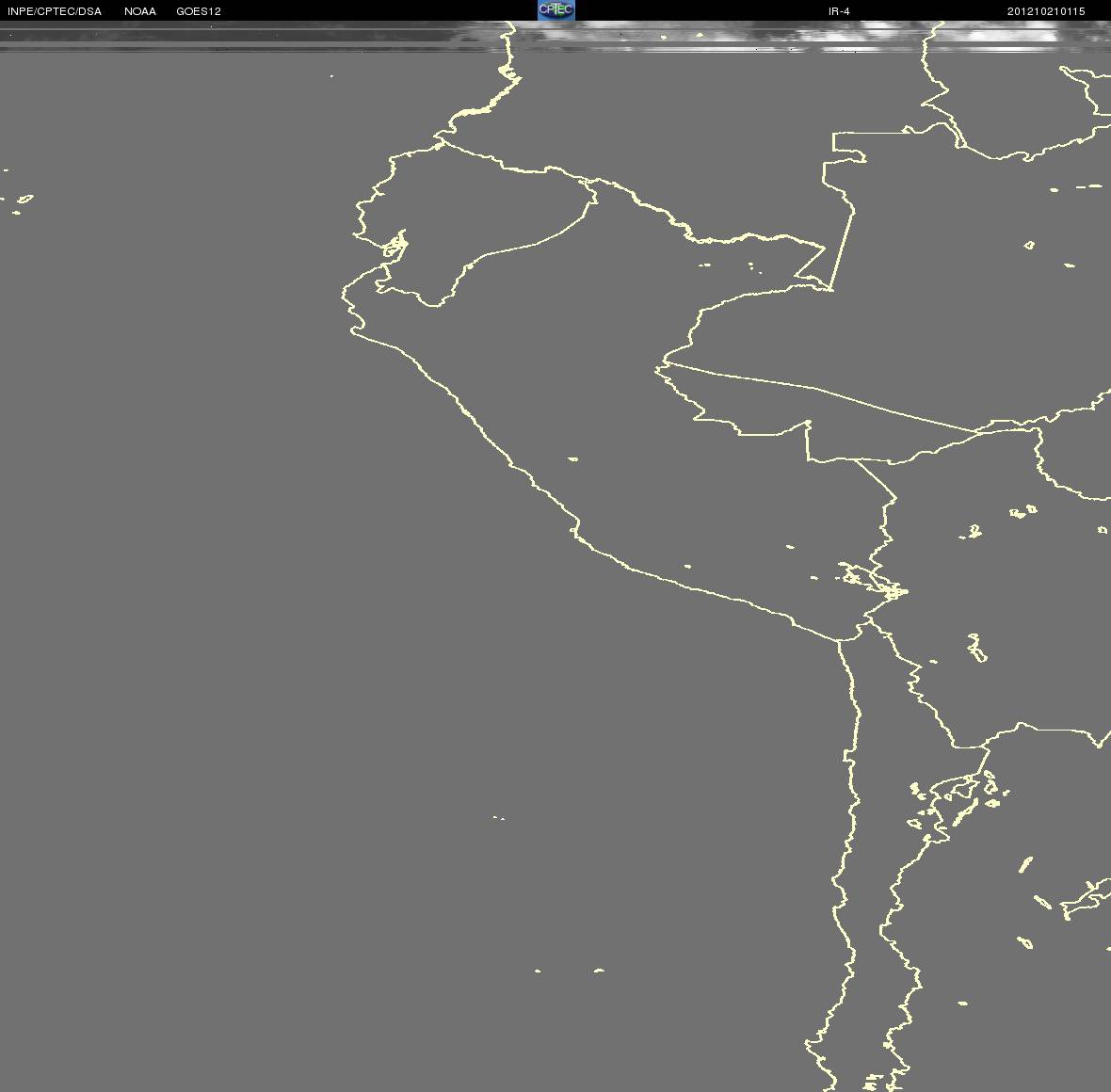Select the GOES12 satellite label
Screen dimensions: 1111x1092
pyautogui.click(x=199, y=11)
